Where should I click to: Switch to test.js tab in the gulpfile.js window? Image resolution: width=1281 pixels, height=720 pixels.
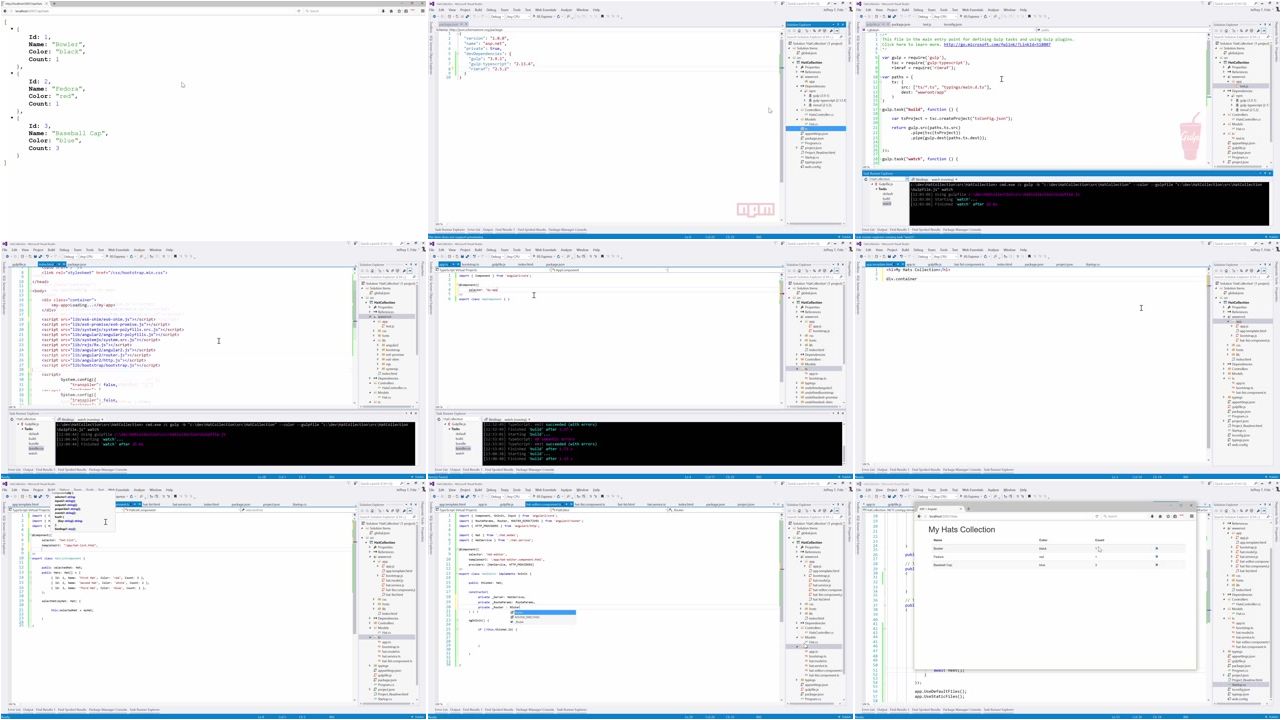[927, 24]
